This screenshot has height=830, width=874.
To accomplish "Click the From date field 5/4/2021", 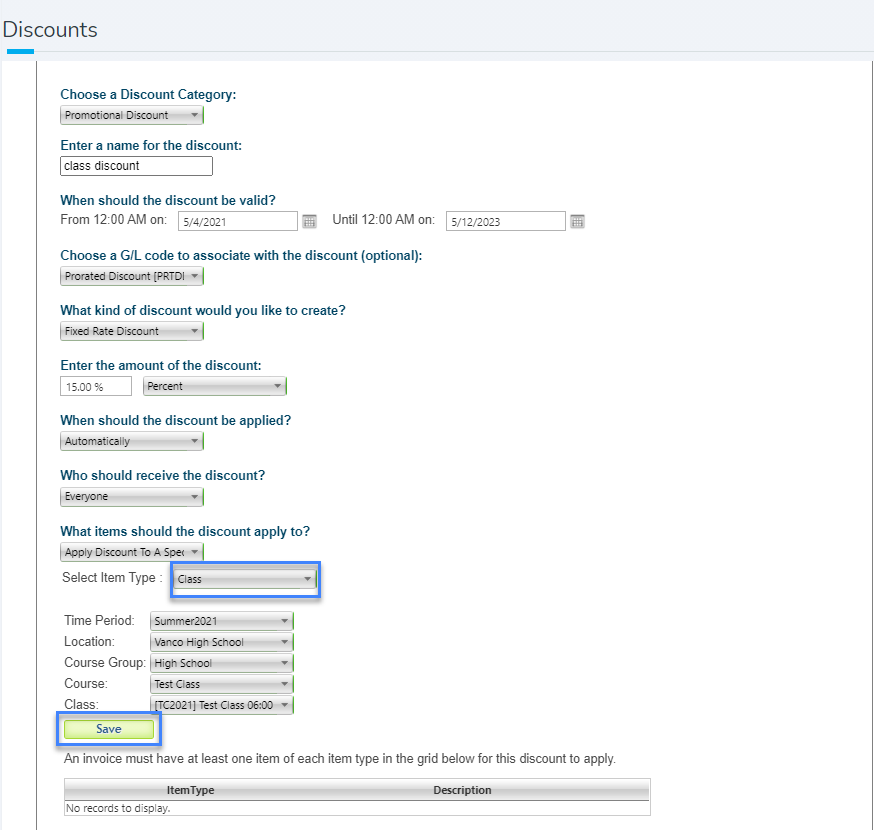I will click(x=238, y=221).
